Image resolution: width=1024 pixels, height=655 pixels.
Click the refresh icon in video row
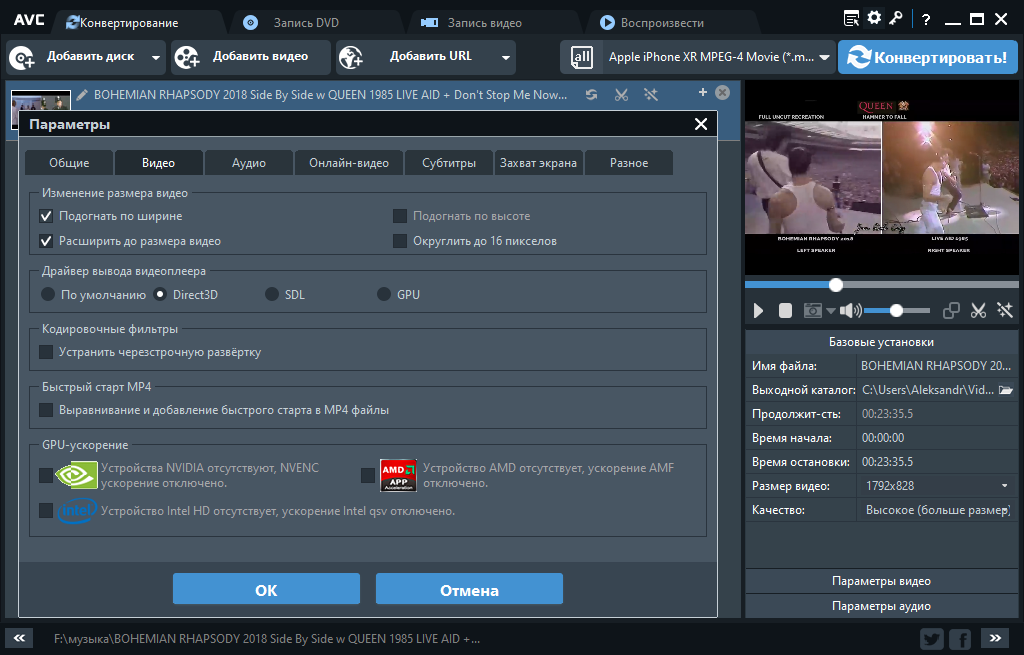[x=591, y=95]
